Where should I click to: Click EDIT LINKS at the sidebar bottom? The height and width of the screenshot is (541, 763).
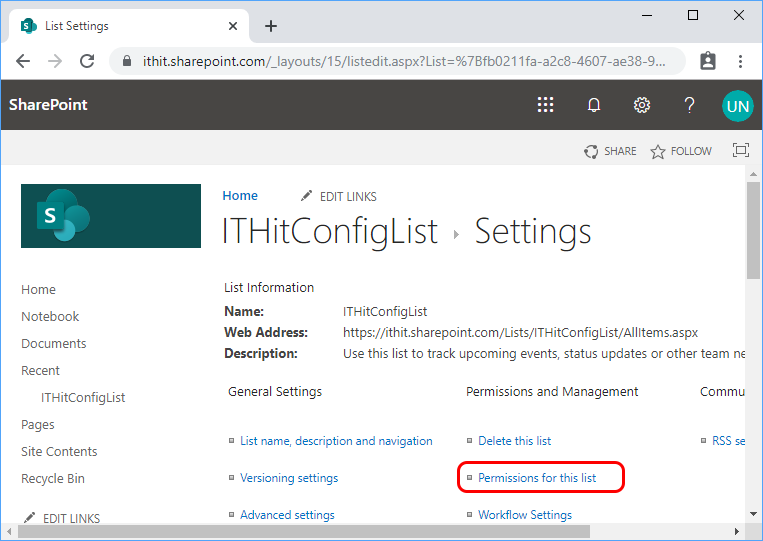(x=62, y=518)
